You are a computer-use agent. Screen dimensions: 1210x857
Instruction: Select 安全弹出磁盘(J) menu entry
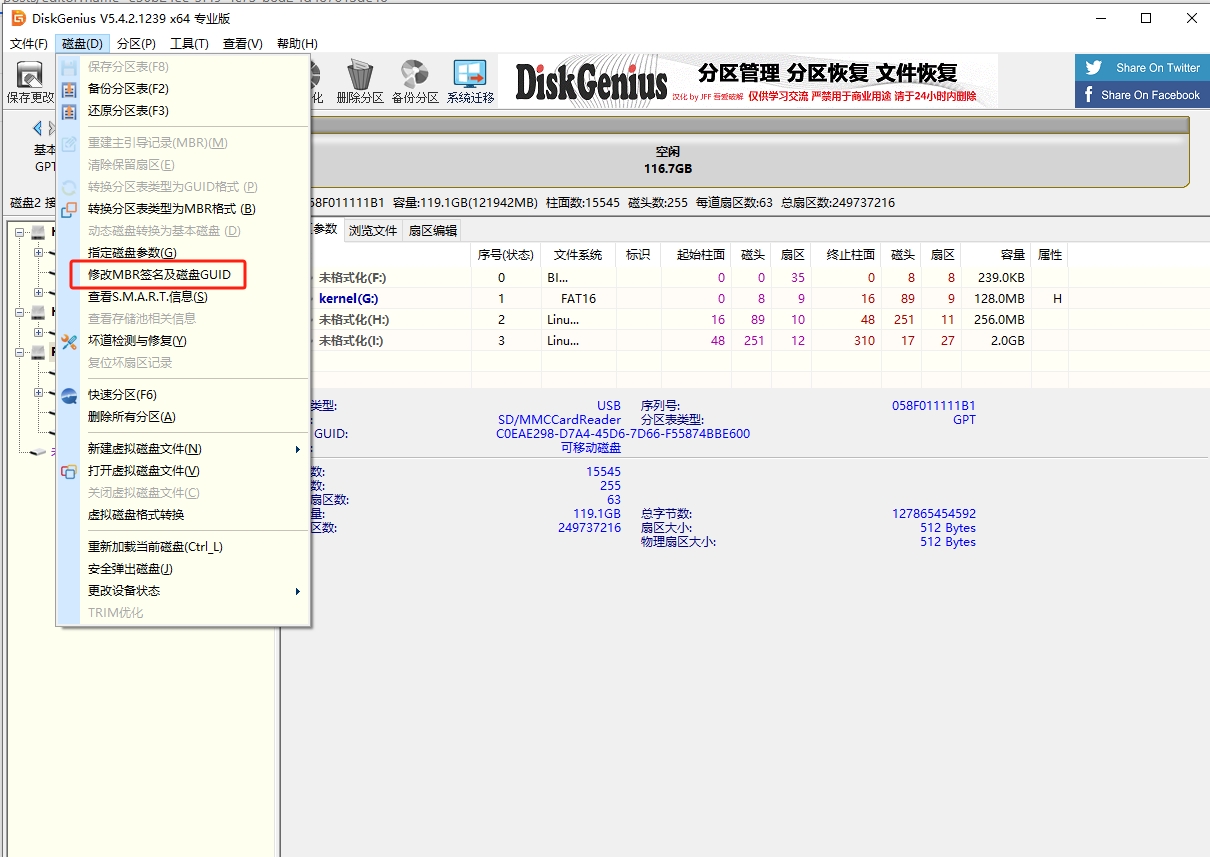183,569
